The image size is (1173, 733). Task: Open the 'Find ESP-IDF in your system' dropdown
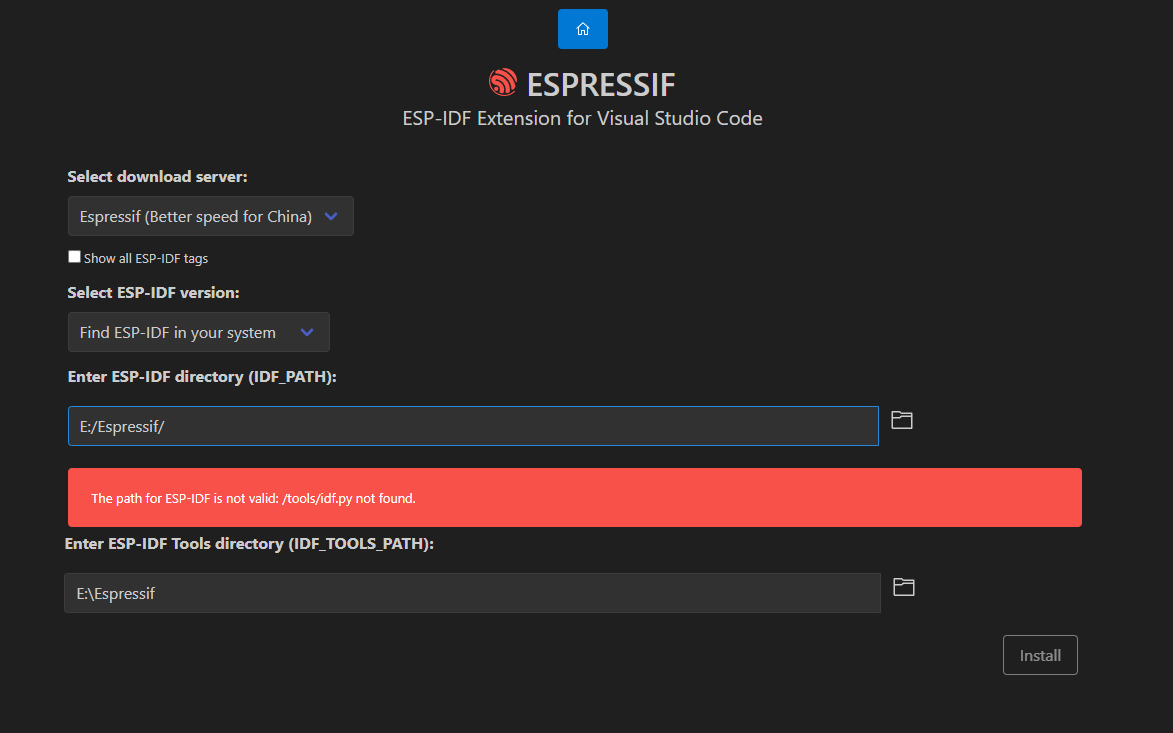[x=198, y=332]
